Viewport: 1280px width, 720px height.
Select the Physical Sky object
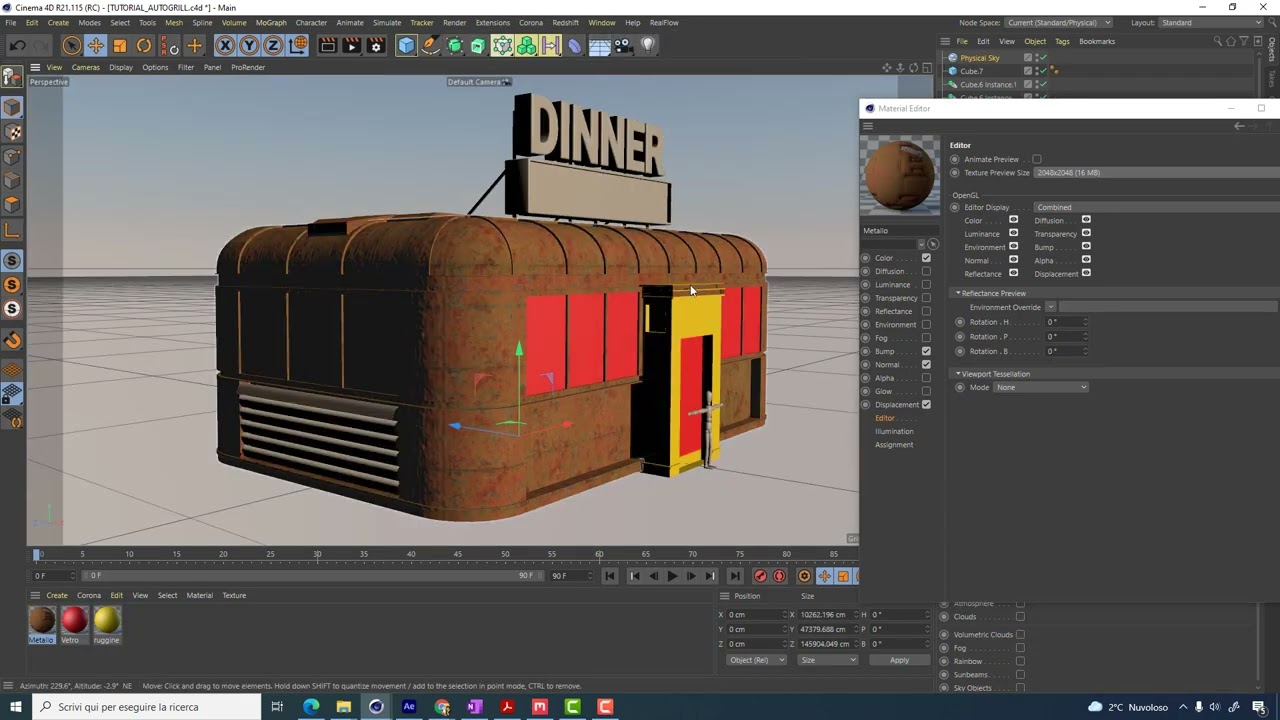980,58
